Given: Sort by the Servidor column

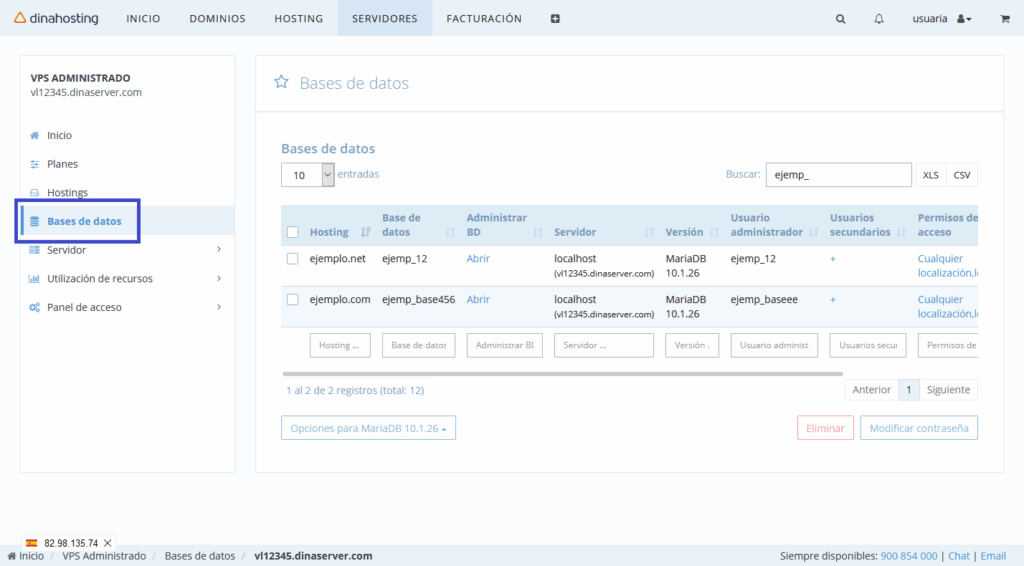Looking at the screenshot, I should (648, 232).
